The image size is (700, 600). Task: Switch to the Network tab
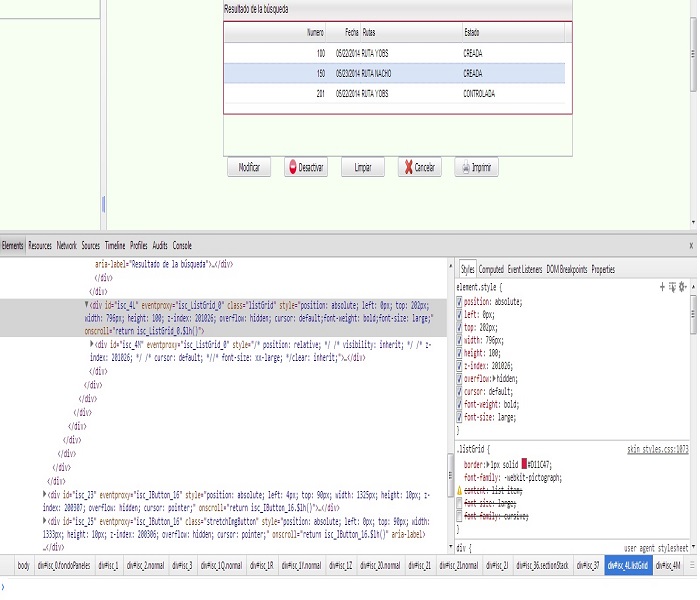click(x=66, y=245)
